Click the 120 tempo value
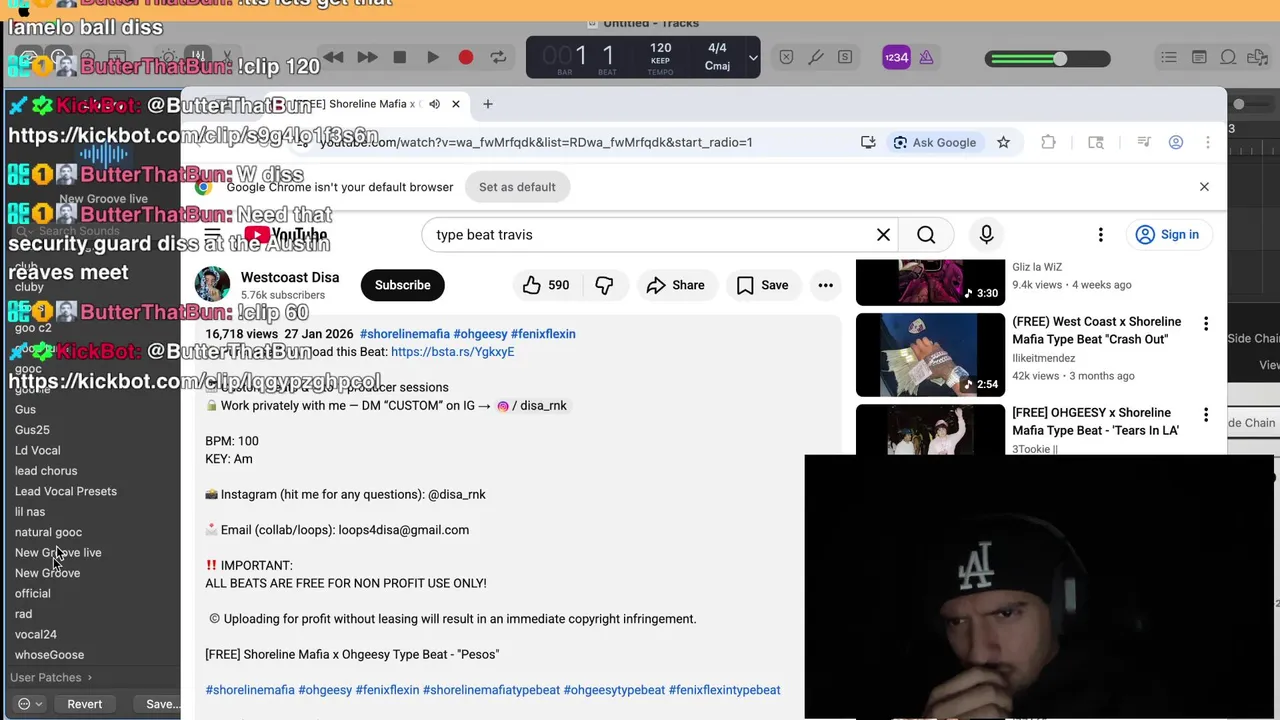This screenshot has width=1280, height=720. coord(660,48)
